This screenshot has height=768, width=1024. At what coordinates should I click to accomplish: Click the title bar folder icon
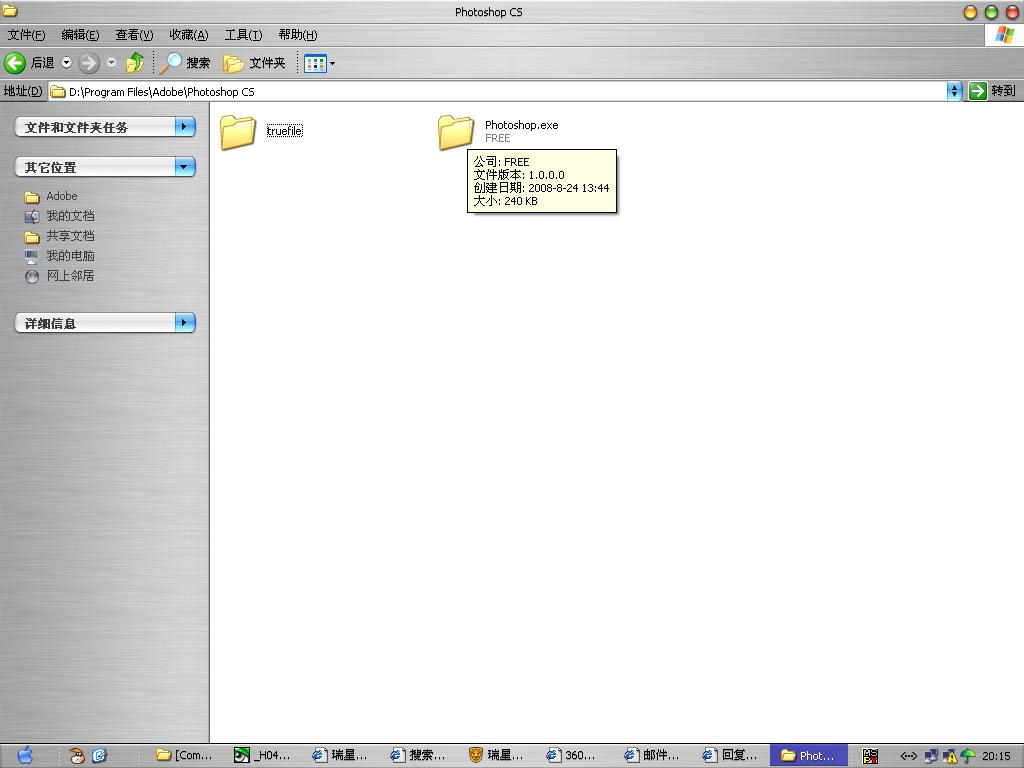[x=10, y=11]
